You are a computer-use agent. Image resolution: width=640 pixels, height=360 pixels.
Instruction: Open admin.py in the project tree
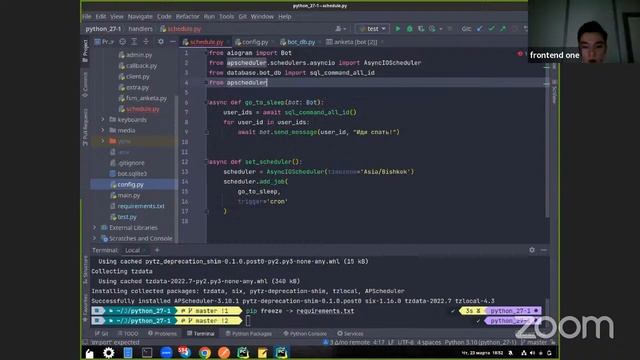(x=138, y=55)
